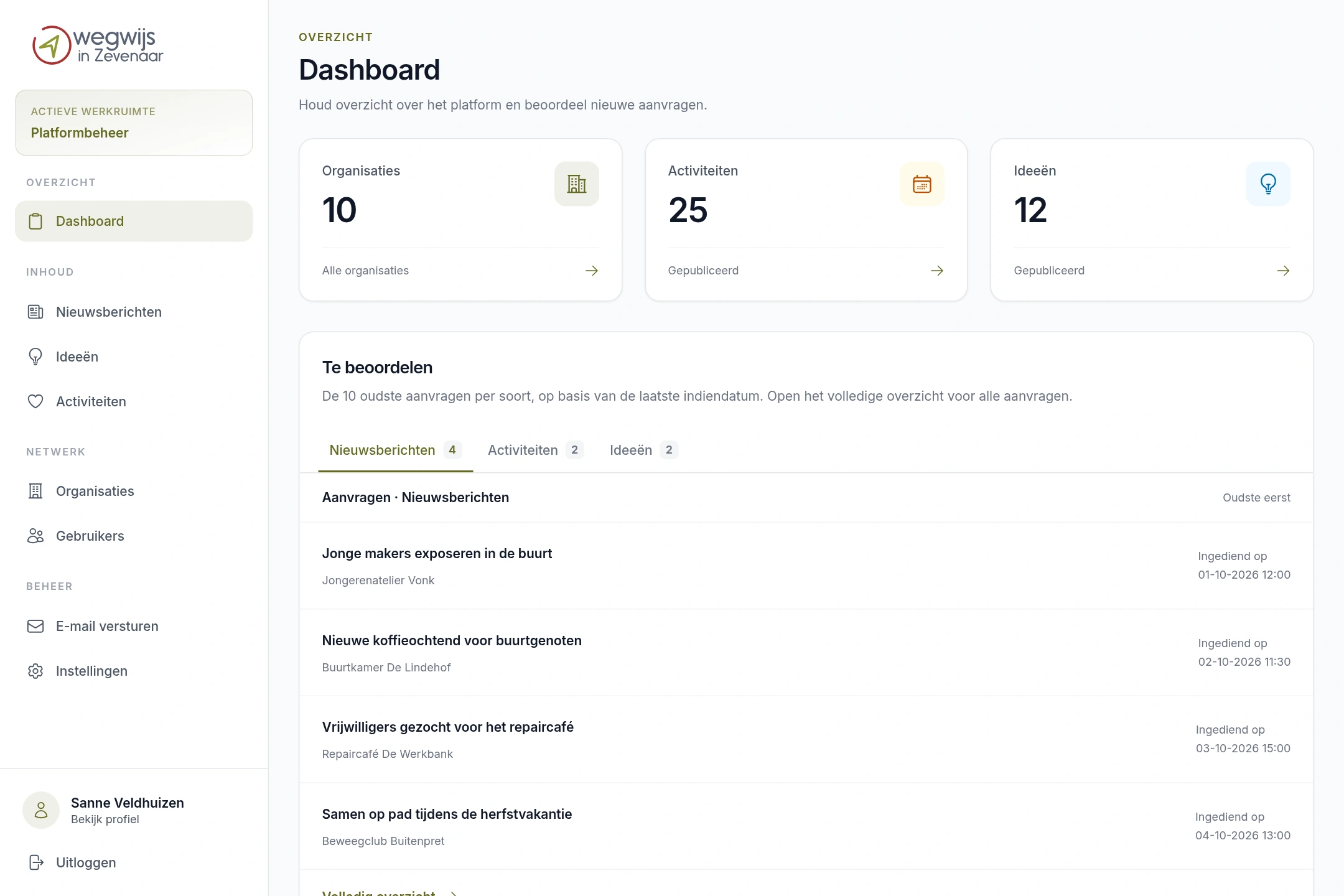Click the Wegwijs in Zevenaar logo
The image size is (1344, 896).
(x=98, y=45)
